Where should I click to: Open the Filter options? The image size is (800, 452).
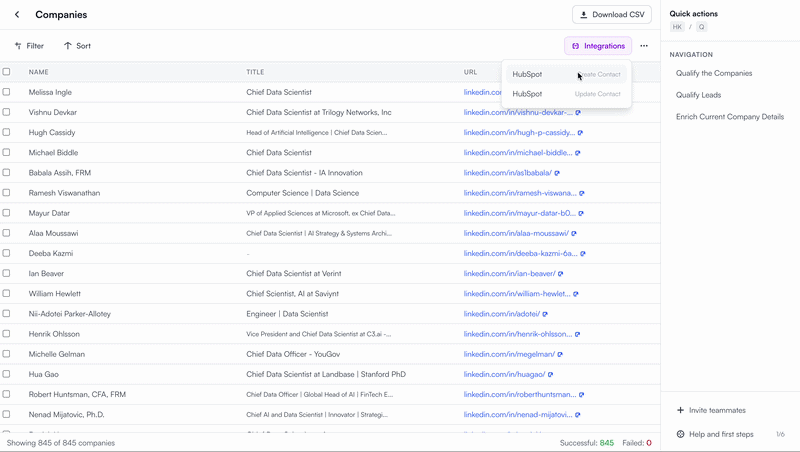coord(29,46)
